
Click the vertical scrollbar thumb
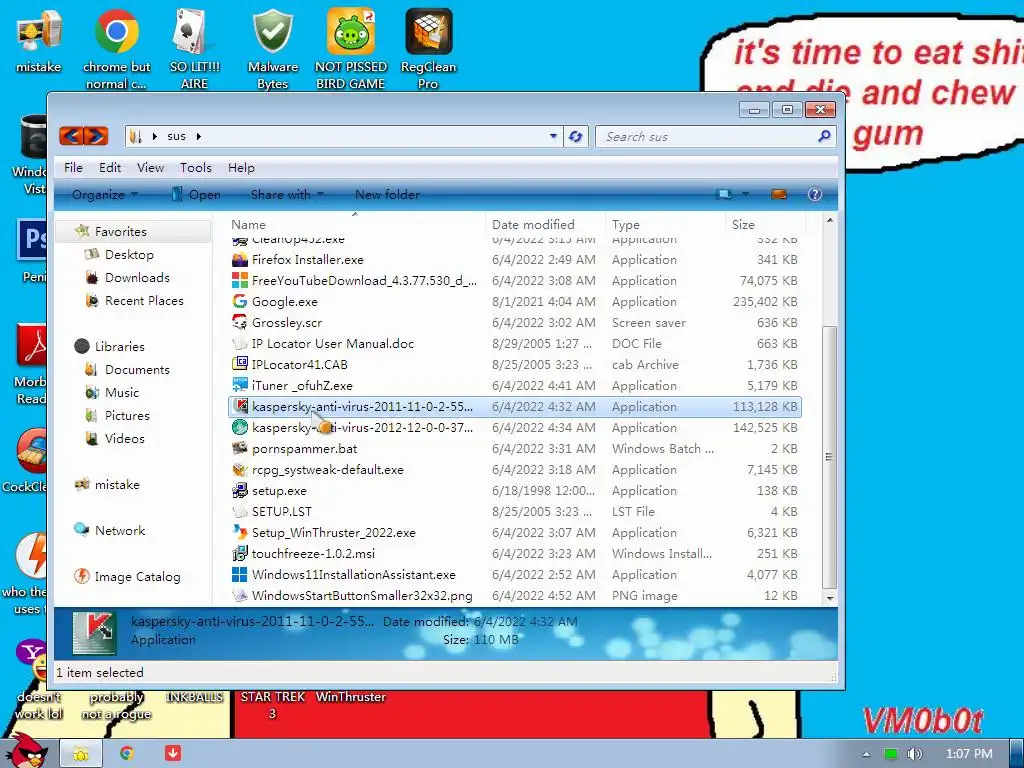(x=829, y=456)
